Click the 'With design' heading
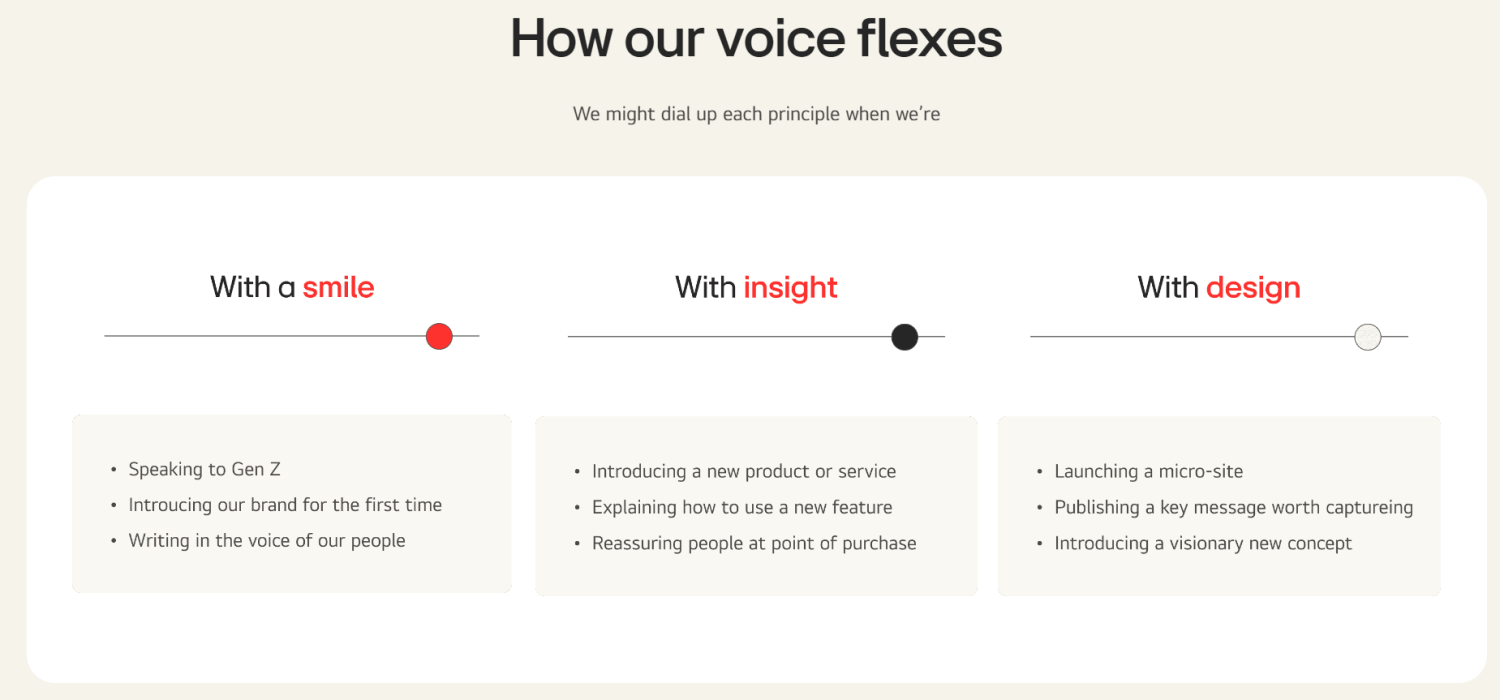This screenshot has height=700, width=1500. point(1219,287)
